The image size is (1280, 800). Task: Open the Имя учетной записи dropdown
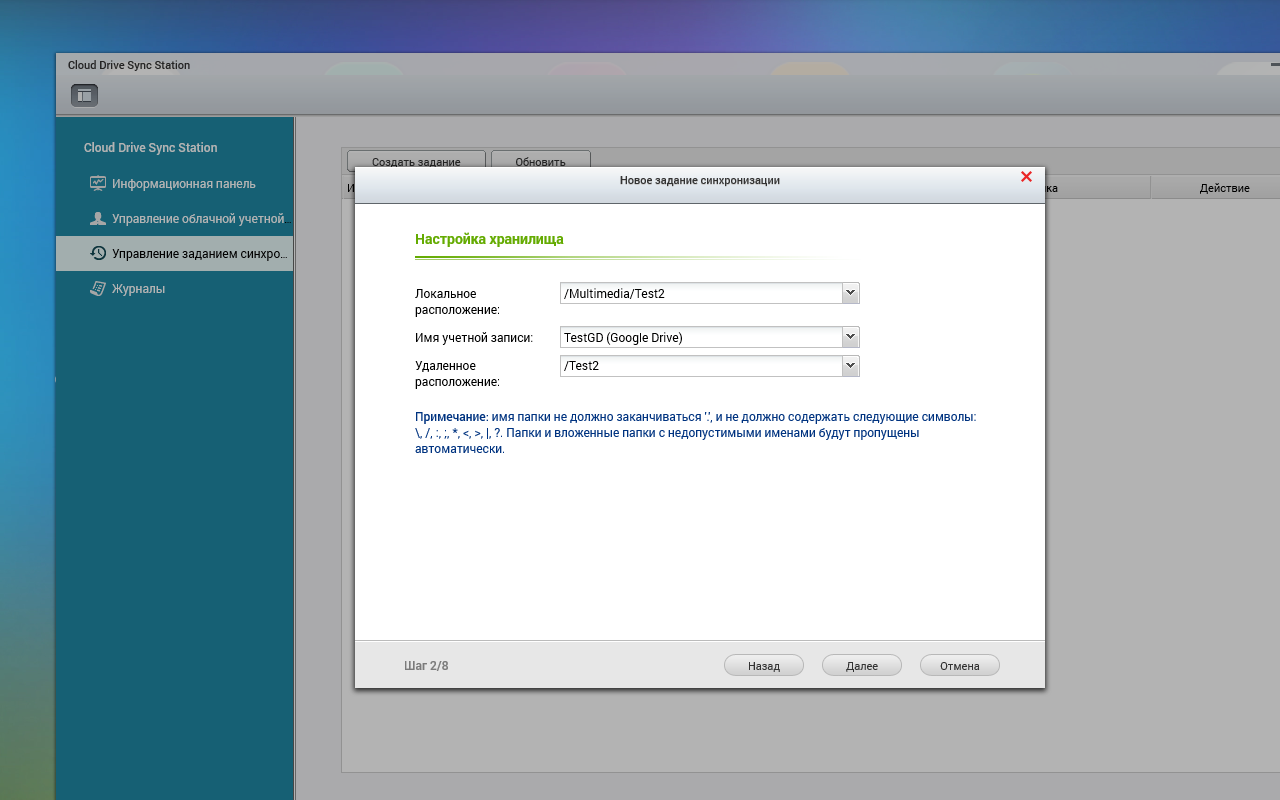coord(850,337)
